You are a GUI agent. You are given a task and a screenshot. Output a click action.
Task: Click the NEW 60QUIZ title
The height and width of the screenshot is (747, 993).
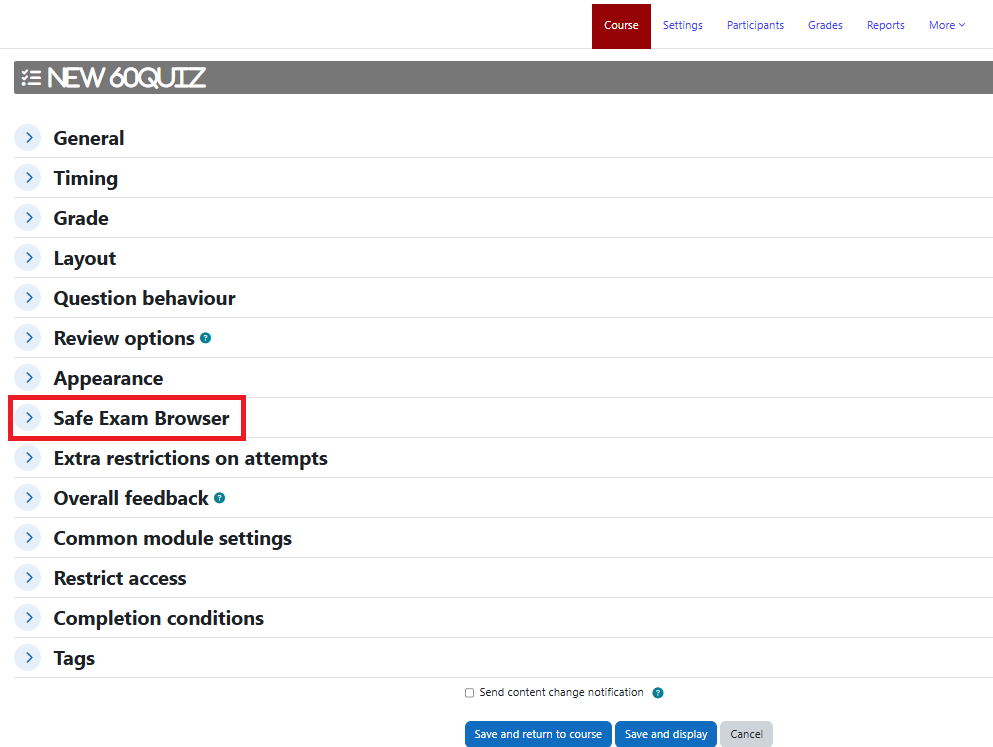pyautogui.click(x=126, y=78)
